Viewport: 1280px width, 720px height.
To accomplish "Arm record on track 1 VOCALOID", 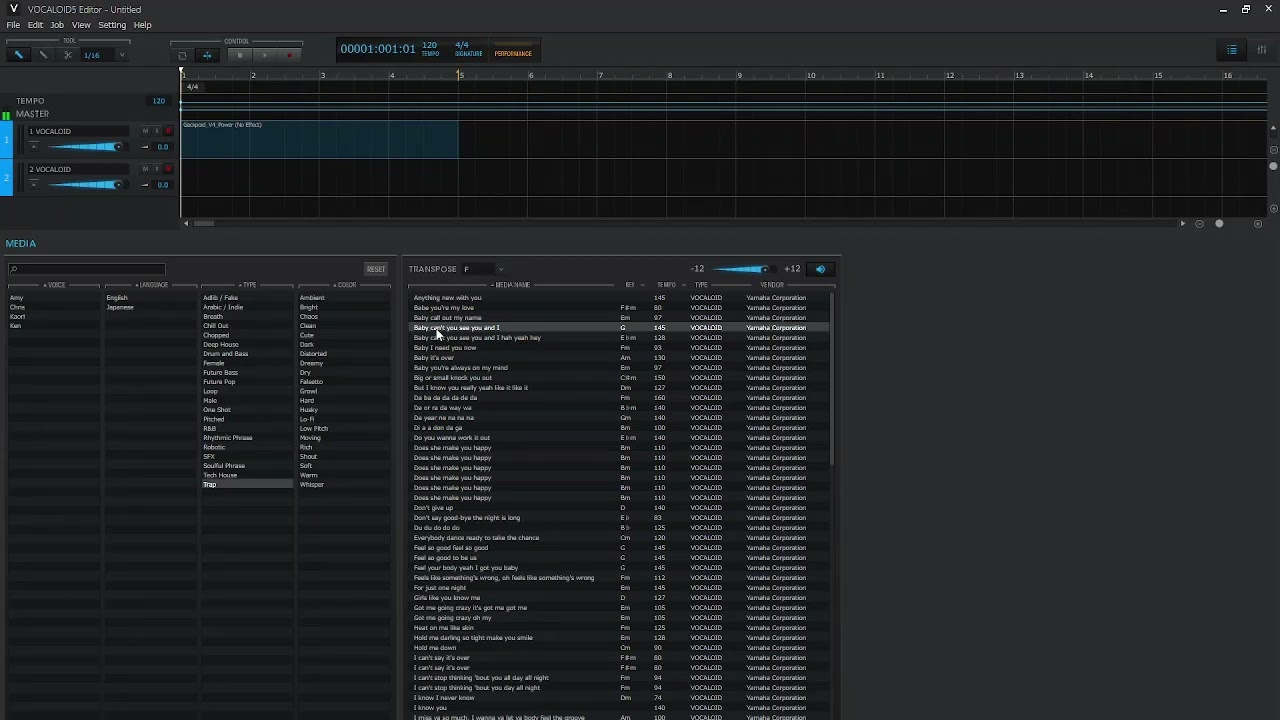I will (x=167, y=131).
